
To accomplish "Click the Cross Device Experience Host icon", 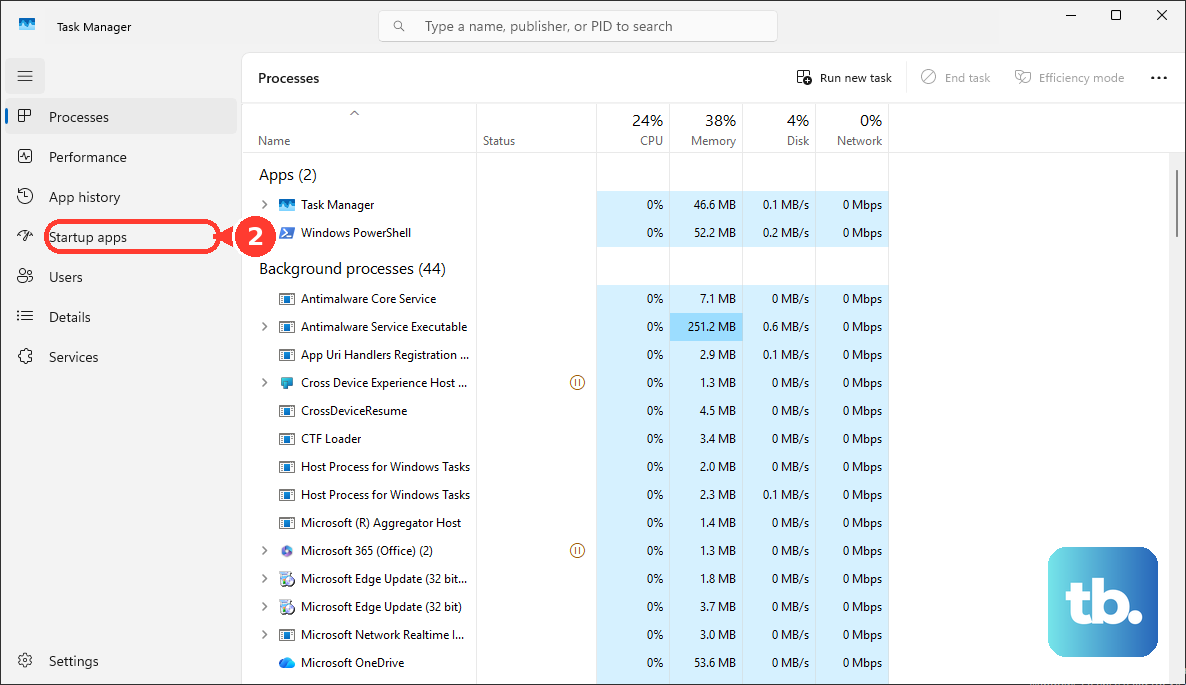I will tap(287, 383).
